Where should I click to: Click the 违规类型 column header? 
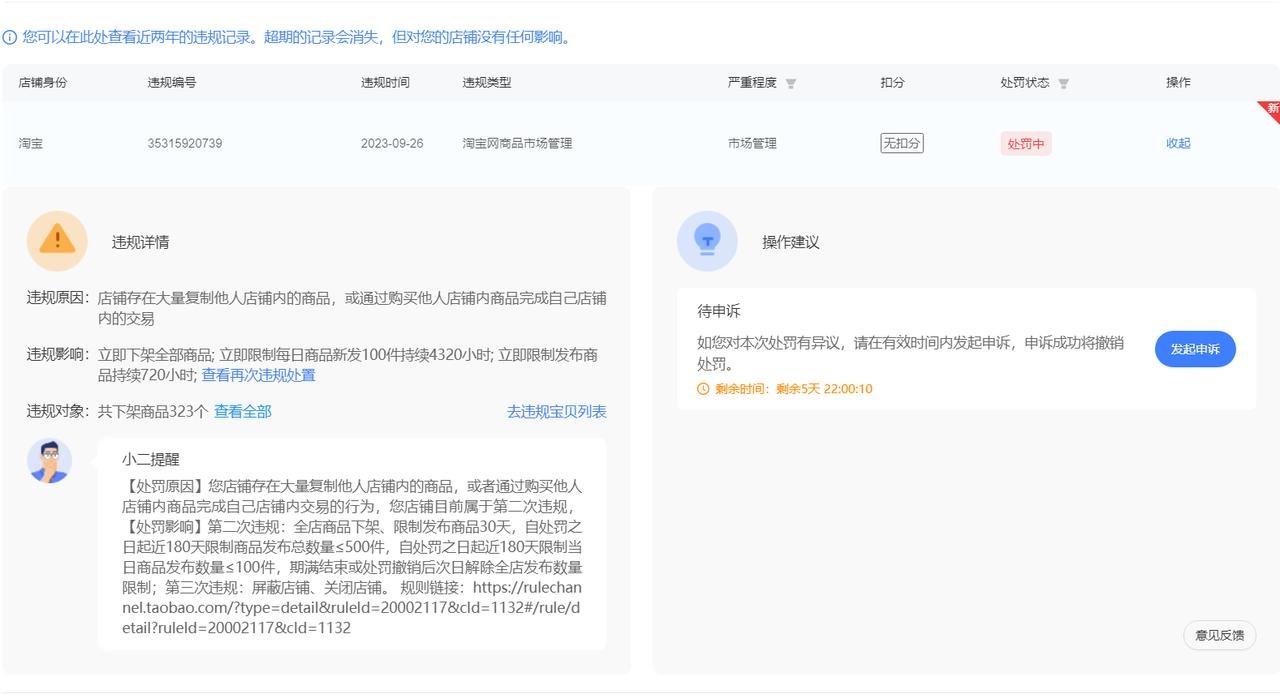[x=486, y=83]
